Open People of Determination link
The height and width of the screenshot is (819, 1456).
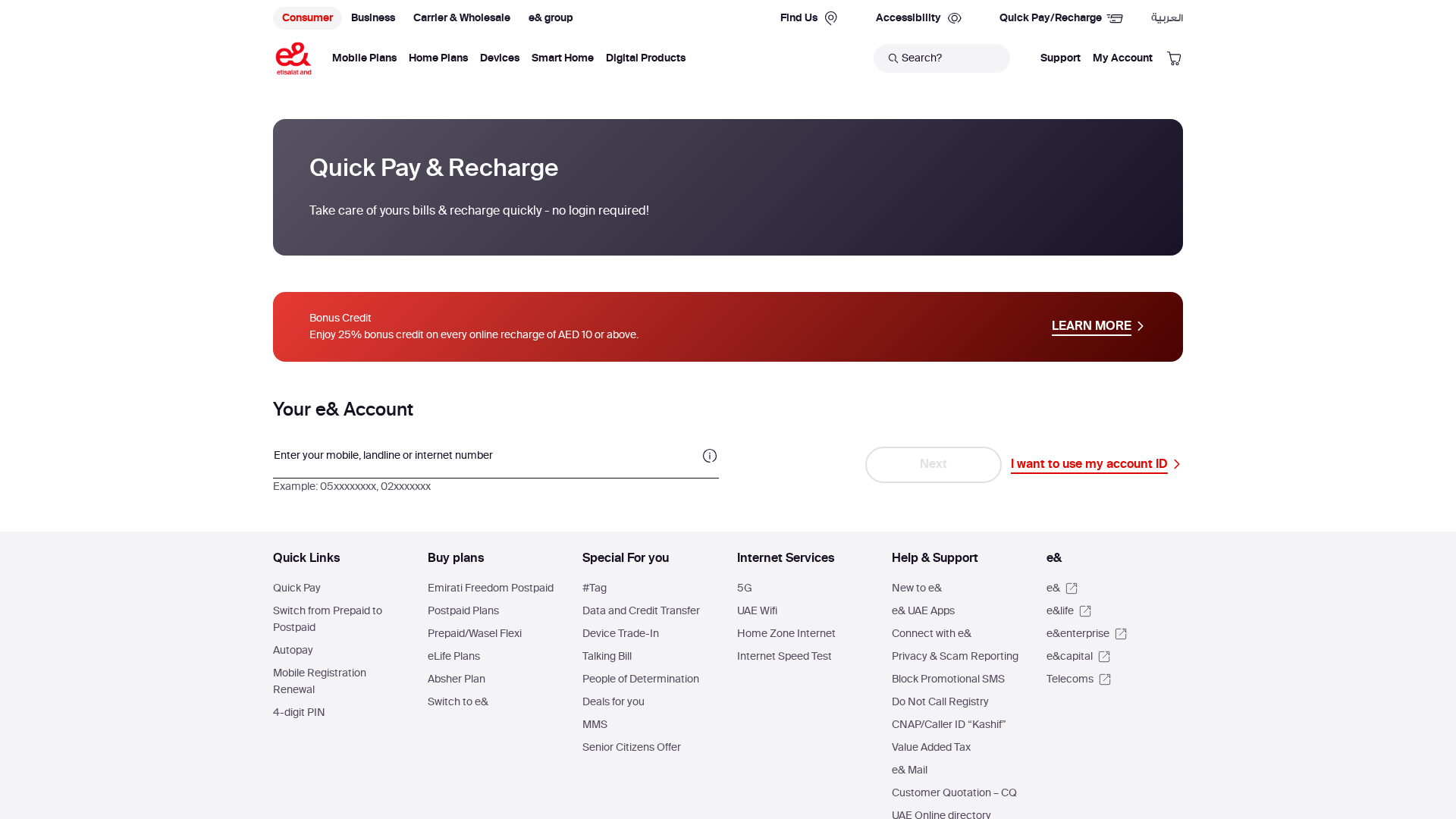click(641, 679)
